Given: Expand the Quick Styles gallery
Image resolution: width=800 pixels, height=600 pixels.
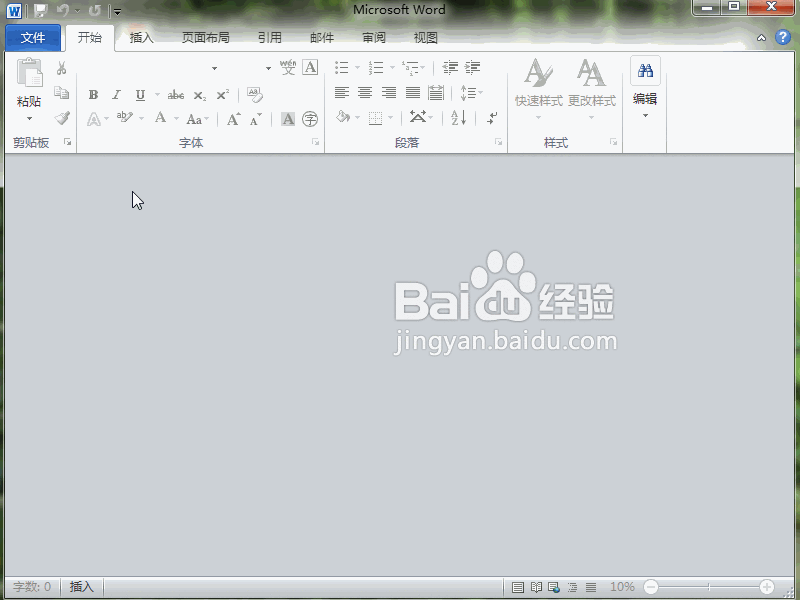Looking at the screenshot, I should [538, 90].
